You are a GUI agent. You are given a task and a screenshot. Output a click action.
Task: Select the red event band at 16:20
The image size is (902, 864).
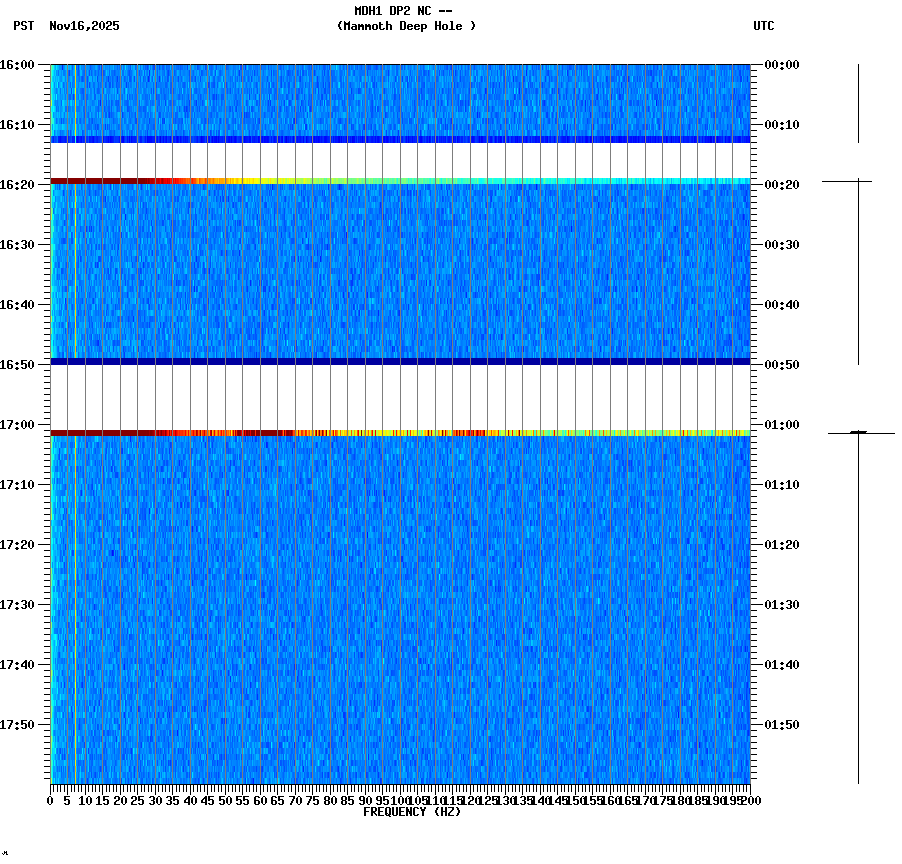[400, 183]
